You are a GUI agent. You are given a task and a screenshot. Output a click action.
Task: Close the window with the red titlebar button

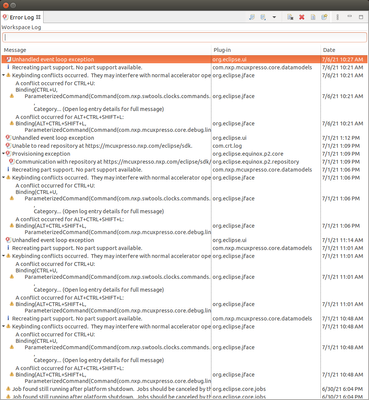[5, 5]
